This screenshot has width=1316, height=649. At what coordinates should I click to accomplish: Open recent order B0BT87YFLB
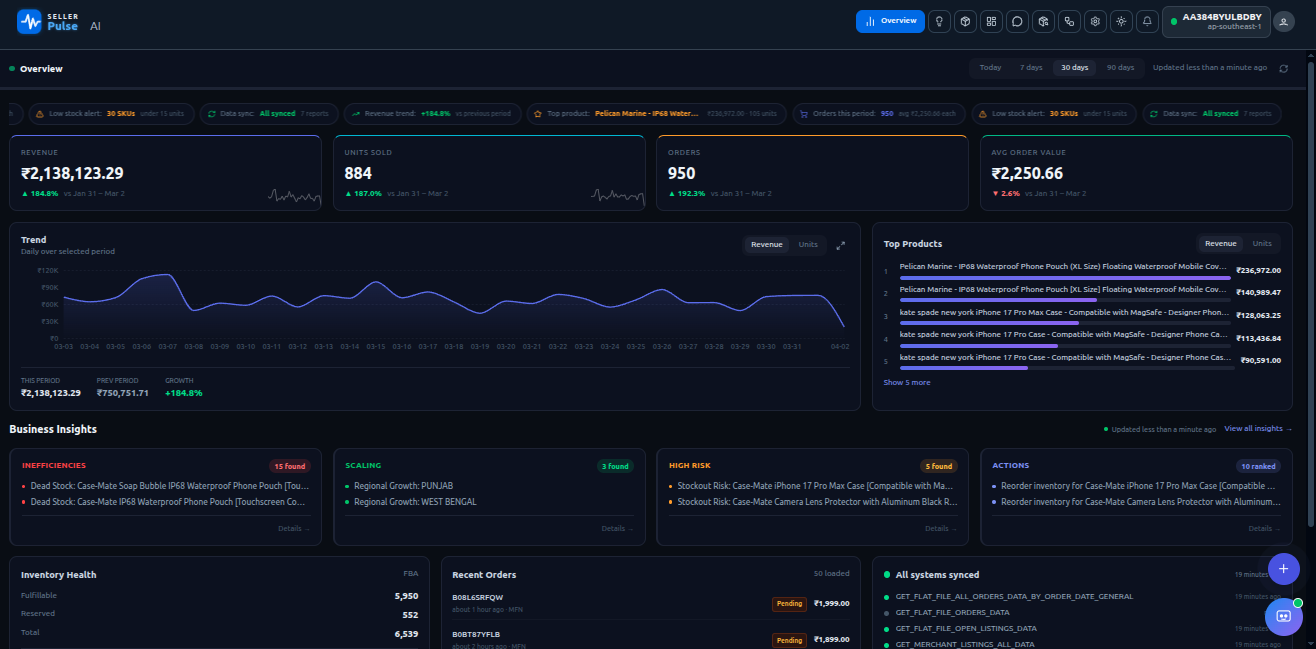click(x=650, y=639)
